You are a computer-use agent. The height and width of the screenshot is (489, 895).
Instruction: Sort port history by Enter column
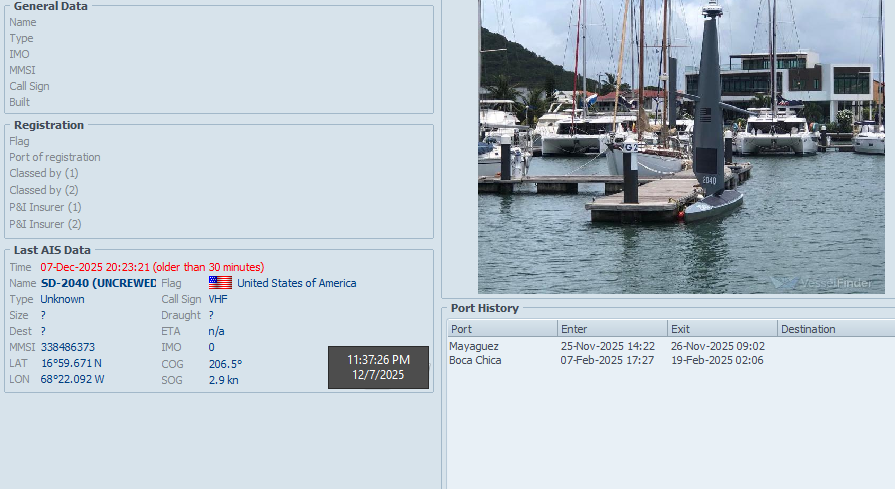coord(612,329)
